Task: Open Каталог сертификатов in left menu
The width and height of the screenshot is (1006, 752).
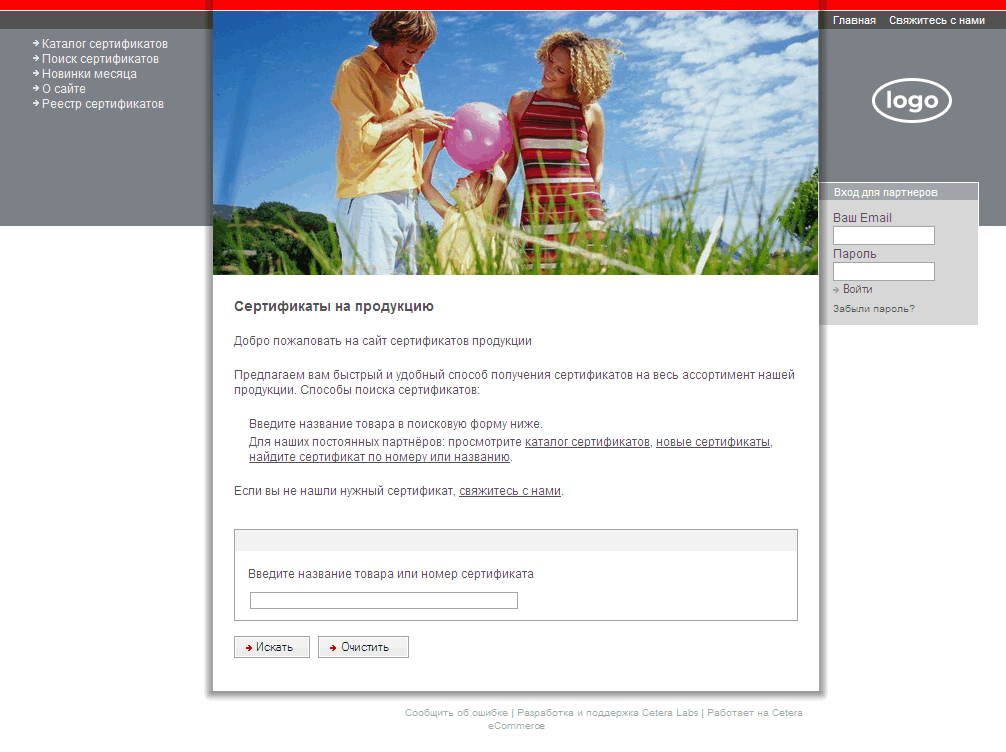Action: [104, 44]
